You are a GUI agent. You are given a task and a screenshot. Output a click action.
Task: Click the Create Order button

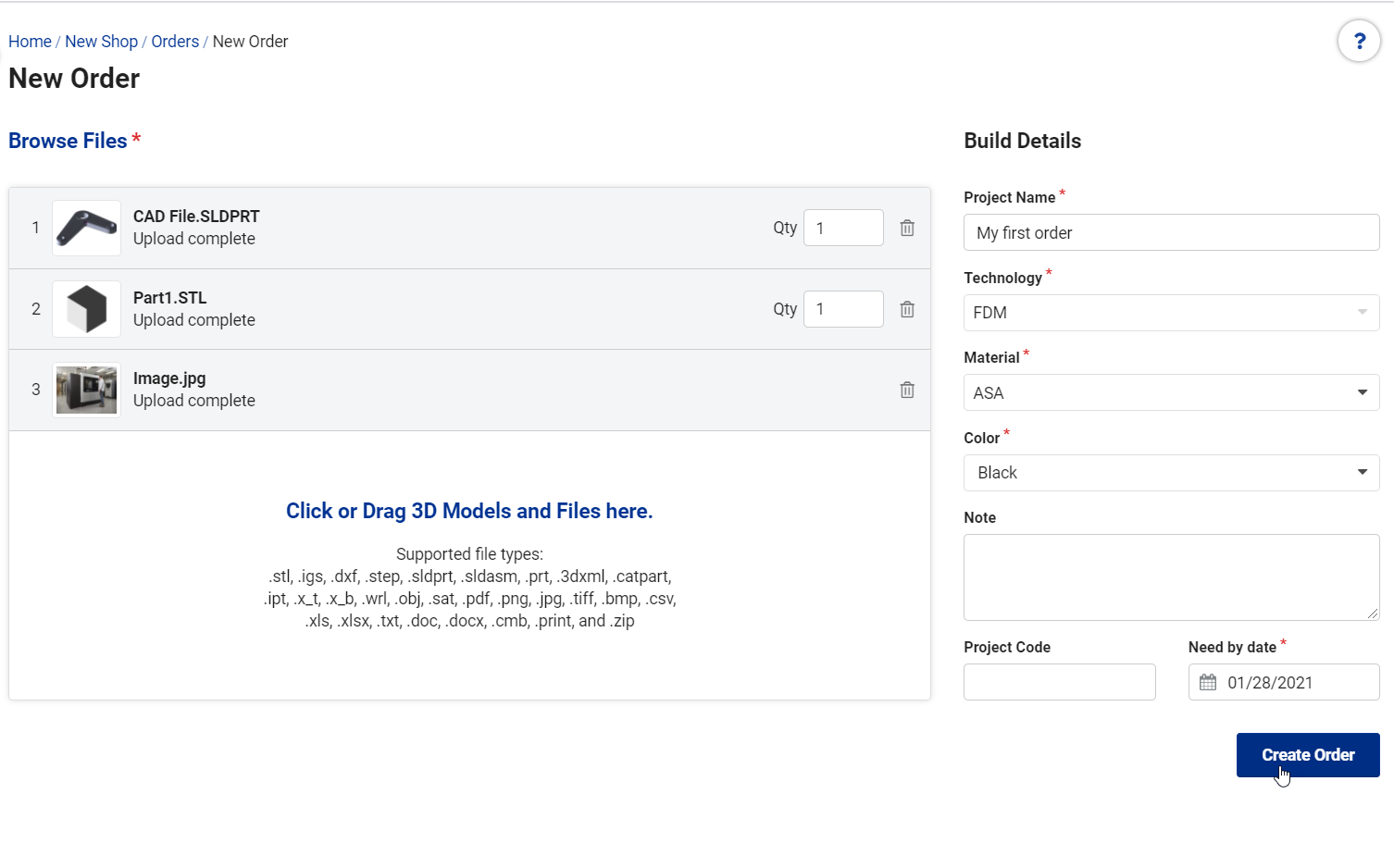pos(1308,755)
